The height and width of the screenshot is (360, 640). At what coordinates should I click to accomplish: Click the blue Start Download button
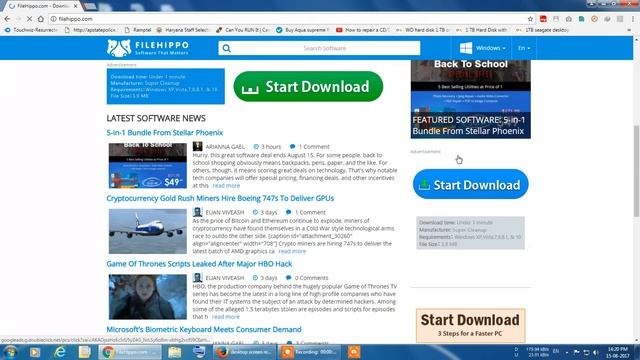pos(470,184)
